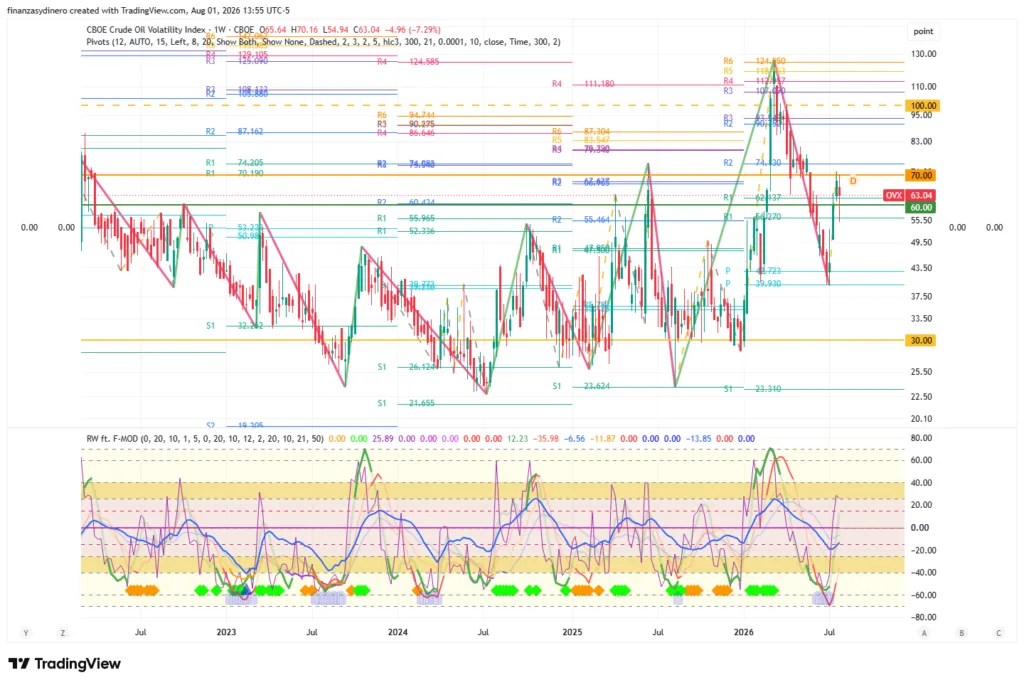Click the -7.29% change in the title row

tap(426, 29)
